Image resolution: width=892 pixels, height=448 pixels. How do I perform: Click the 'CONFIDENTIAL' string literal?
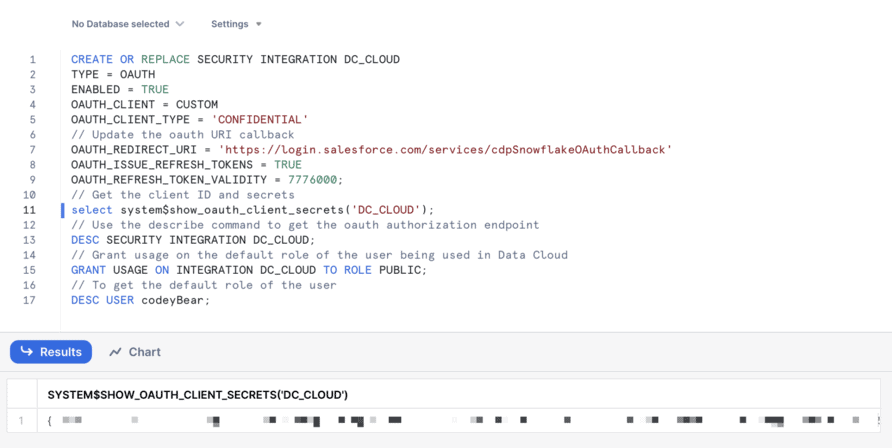click(x=259, y=120)
